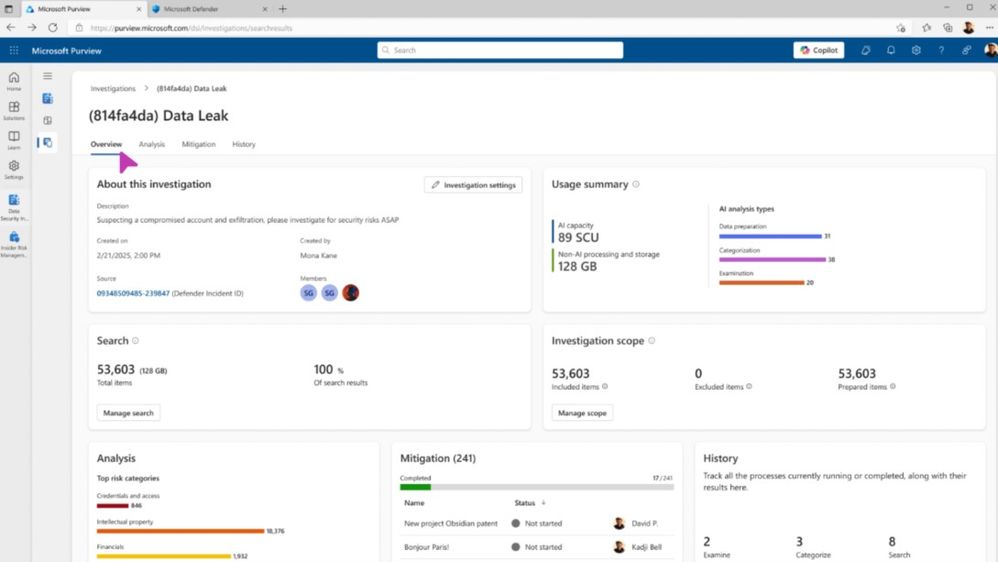The image size is (998, 562).
Task: Click the Prepared items info icon
Action: pos(893,386)
